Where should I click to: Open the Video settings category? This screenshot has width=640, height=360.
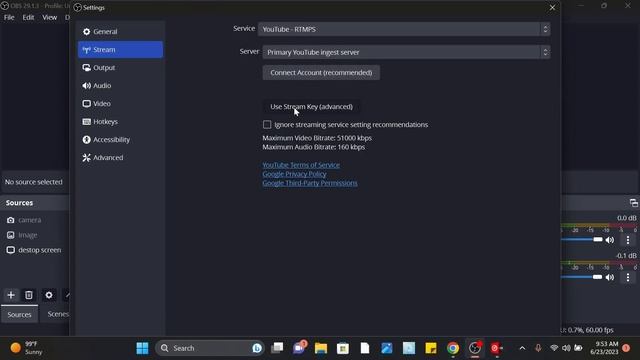[x=120, y=104]
